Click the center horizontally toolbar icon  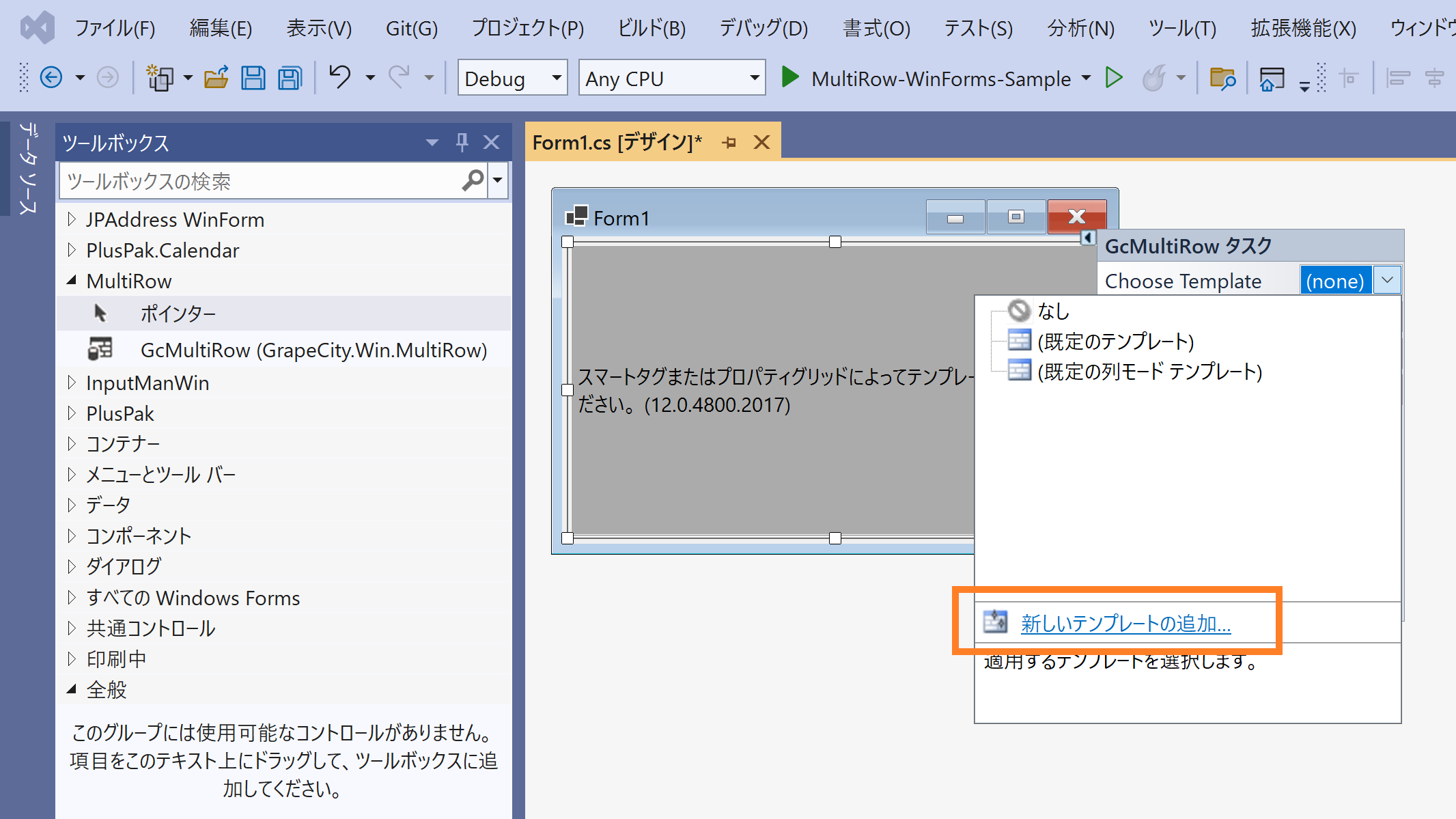tap(1435, 78)
